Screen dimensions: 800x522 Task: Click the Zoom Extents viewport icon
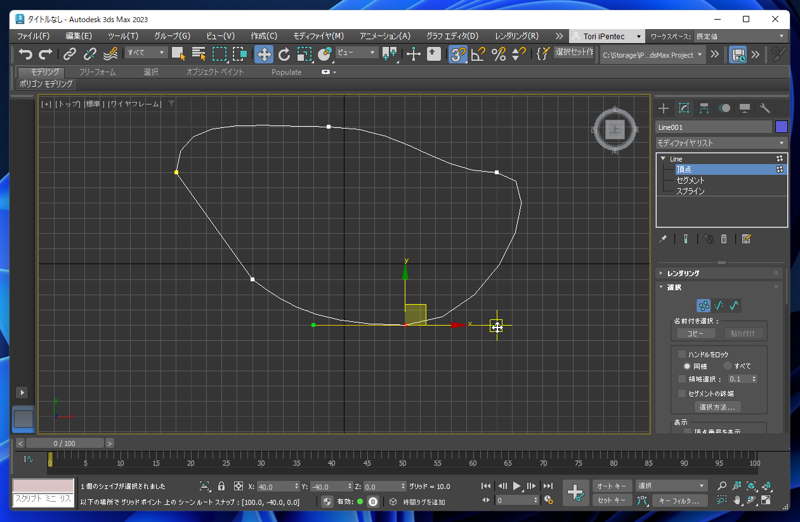751,486
